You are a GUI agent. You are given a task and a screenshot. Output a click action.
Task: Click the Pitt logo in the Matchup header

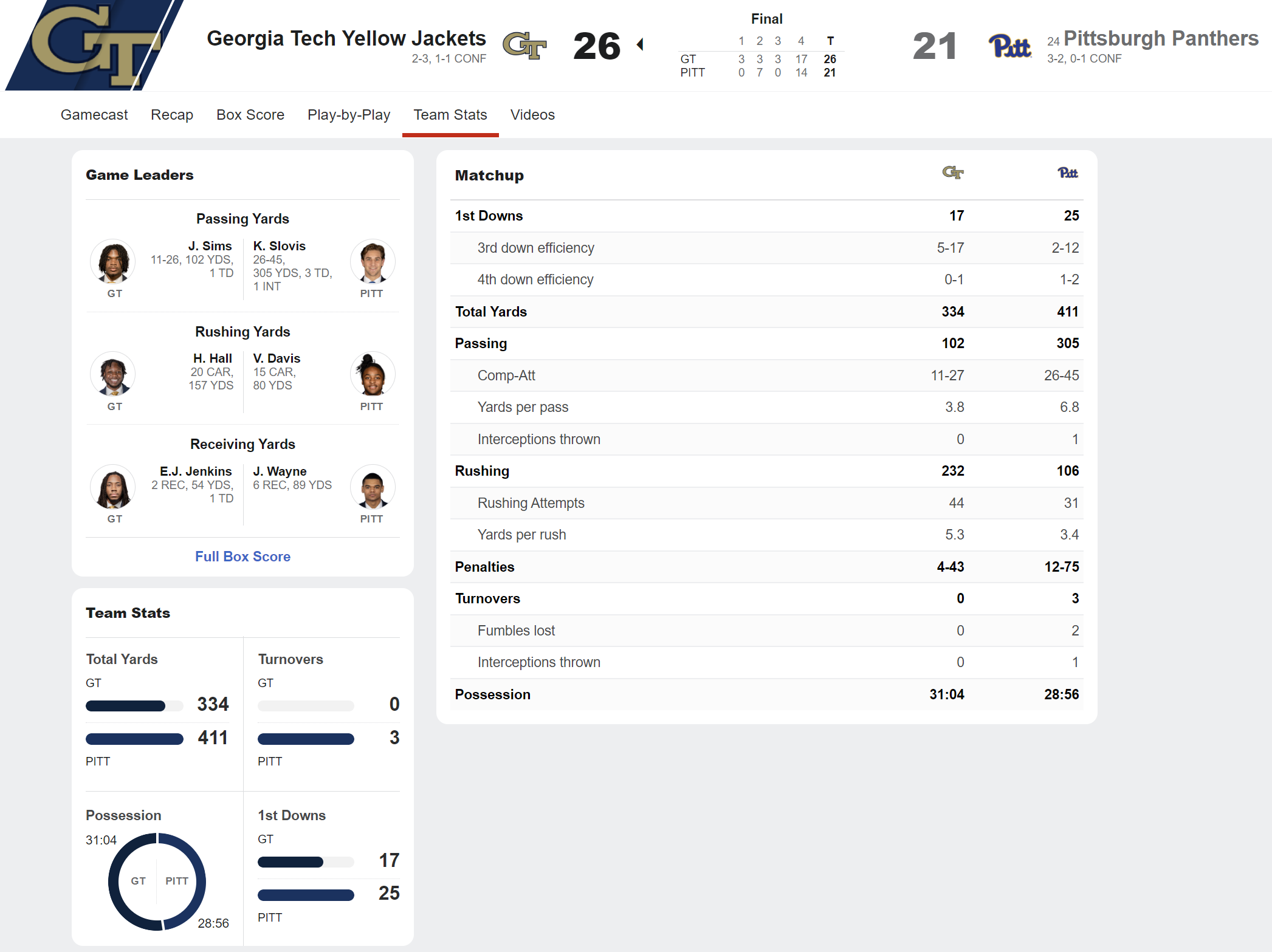click(x=1067, y=173)
